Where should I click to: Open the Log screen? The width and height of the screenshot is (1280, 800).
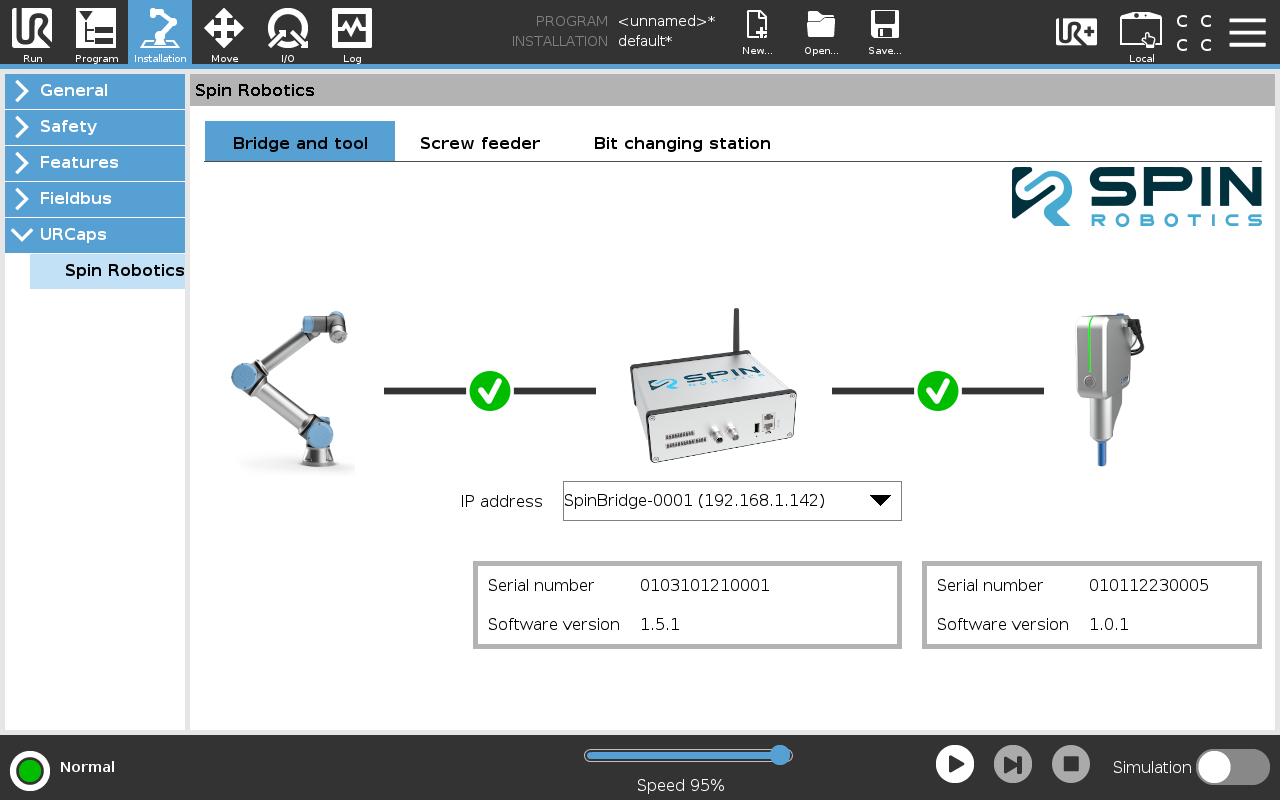click(x=352, y=34)
